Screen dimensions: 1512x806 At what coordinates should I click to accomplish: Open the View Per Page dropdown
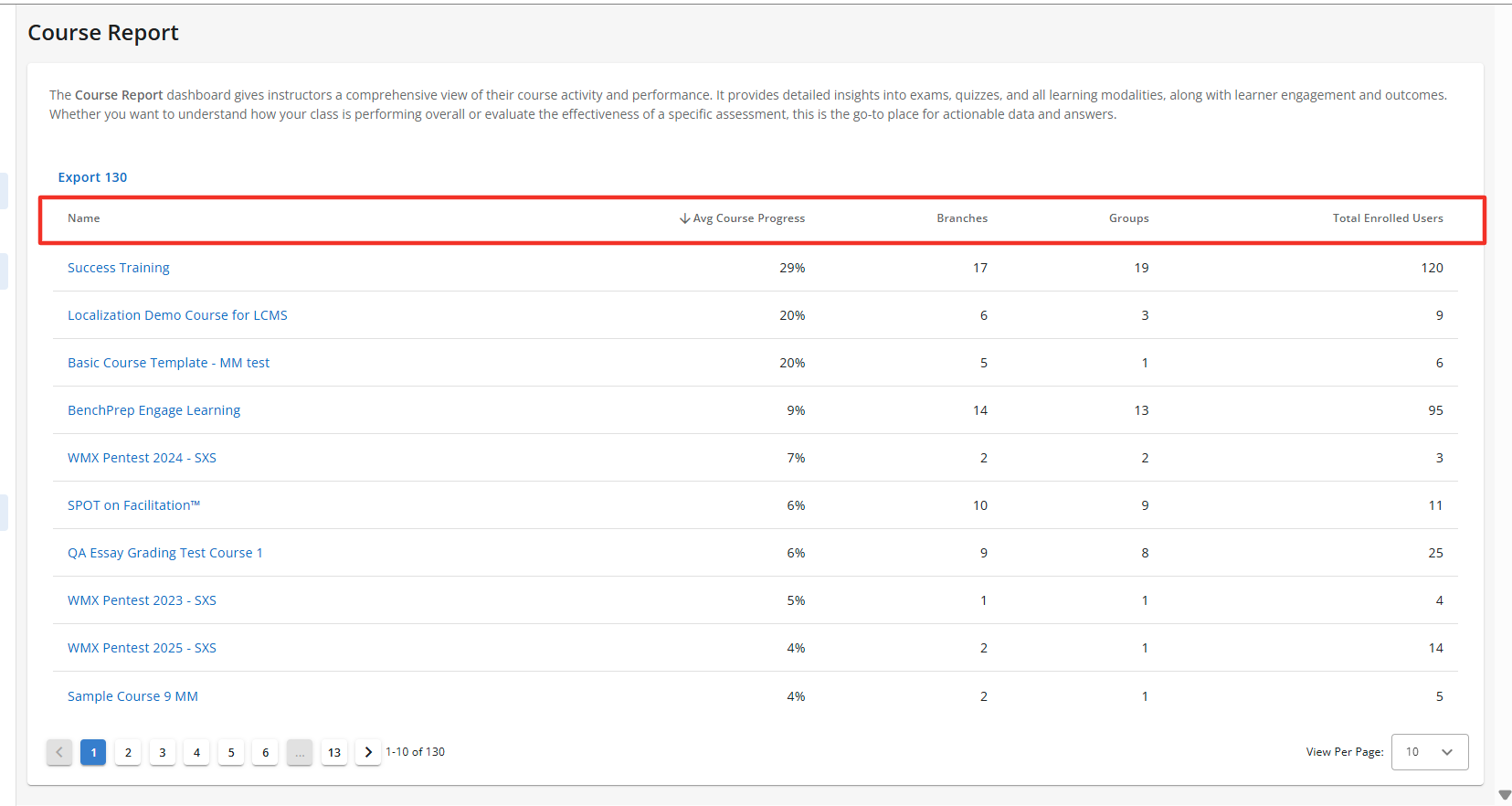click(x=1429, y=752)
